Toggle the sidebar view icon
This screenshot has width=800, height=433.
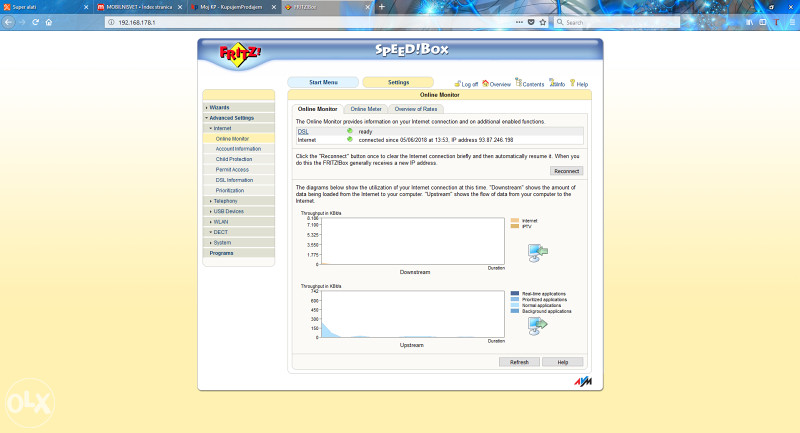coord(763,22)
